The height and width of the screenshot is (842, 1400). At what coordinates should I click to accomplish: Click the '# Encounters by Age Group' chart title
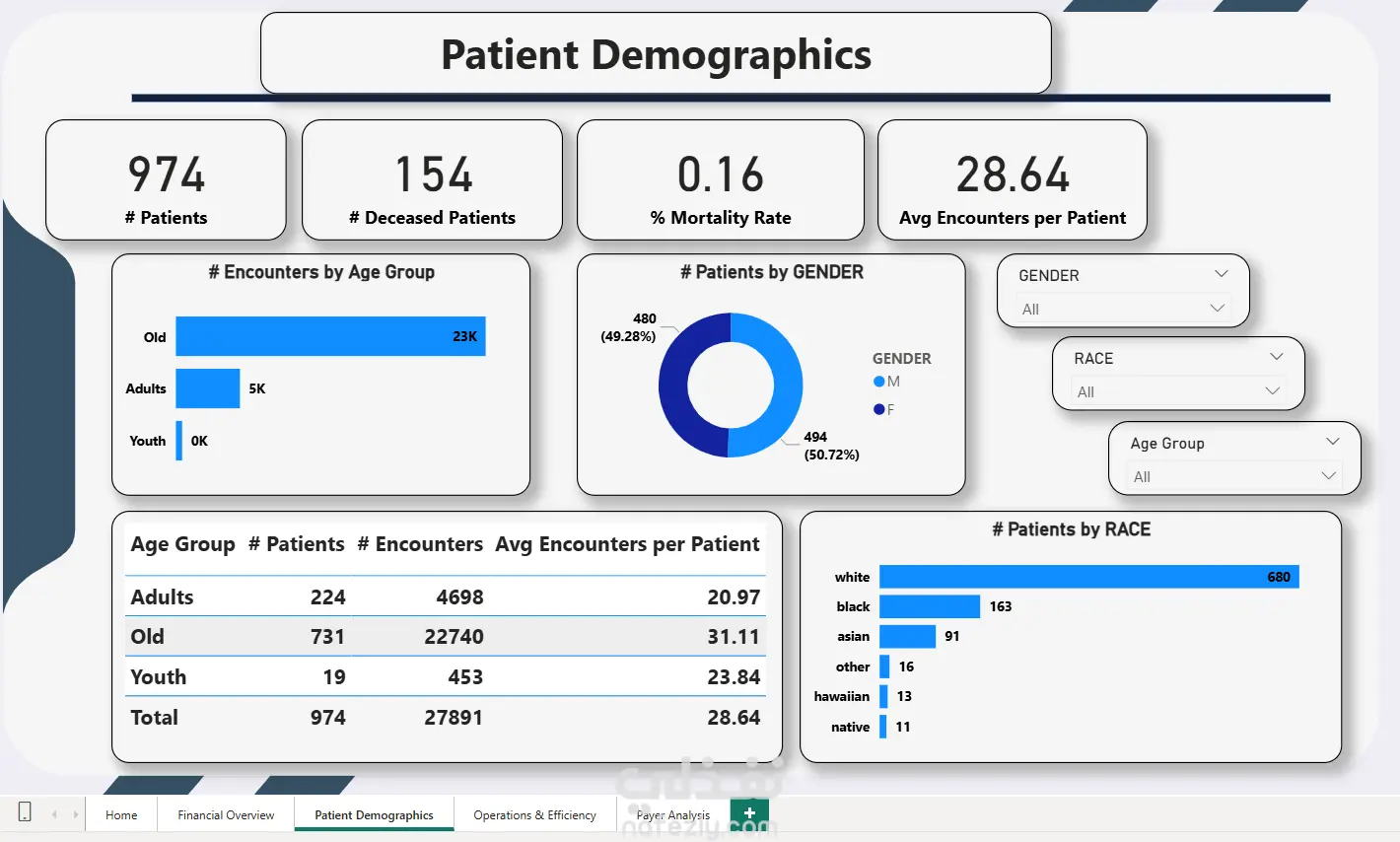(x=321, y=272)
